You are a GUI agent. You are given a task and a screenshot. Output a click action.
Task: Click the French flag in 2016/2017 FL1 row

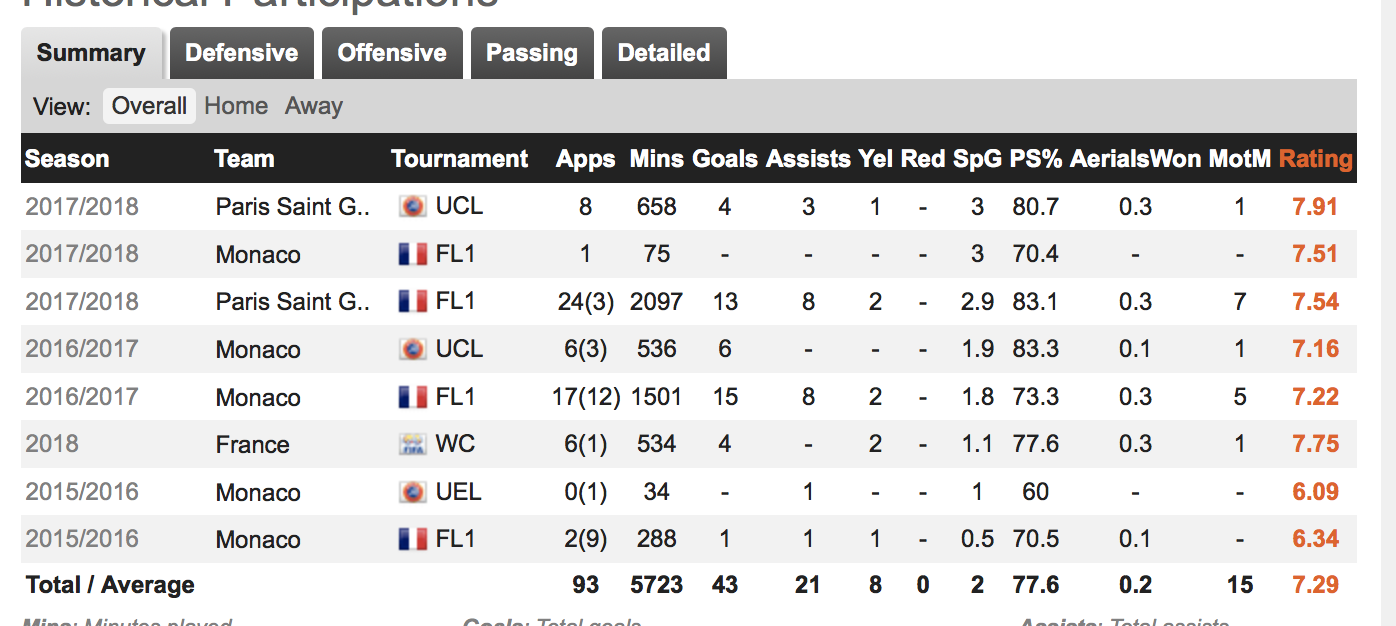[412, 397]
